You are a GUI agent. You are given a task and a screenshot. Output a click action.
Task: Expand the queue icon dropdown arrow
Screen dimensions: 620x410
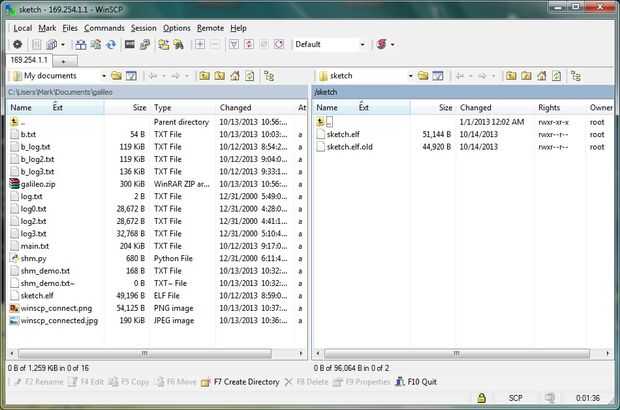63,44
